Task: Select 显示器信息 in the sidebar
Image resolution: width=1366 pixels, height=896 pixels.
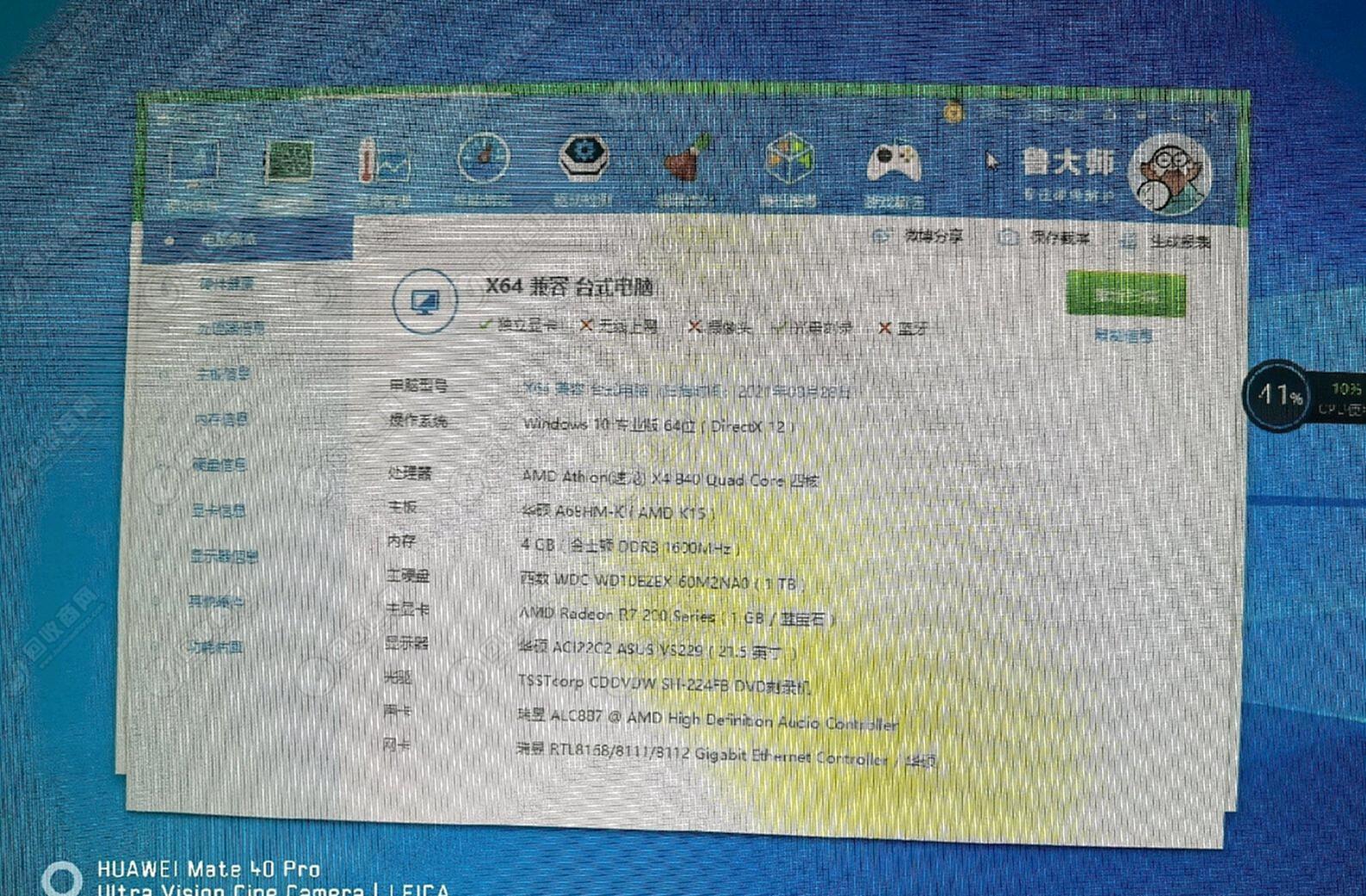Action: [224, 557]
